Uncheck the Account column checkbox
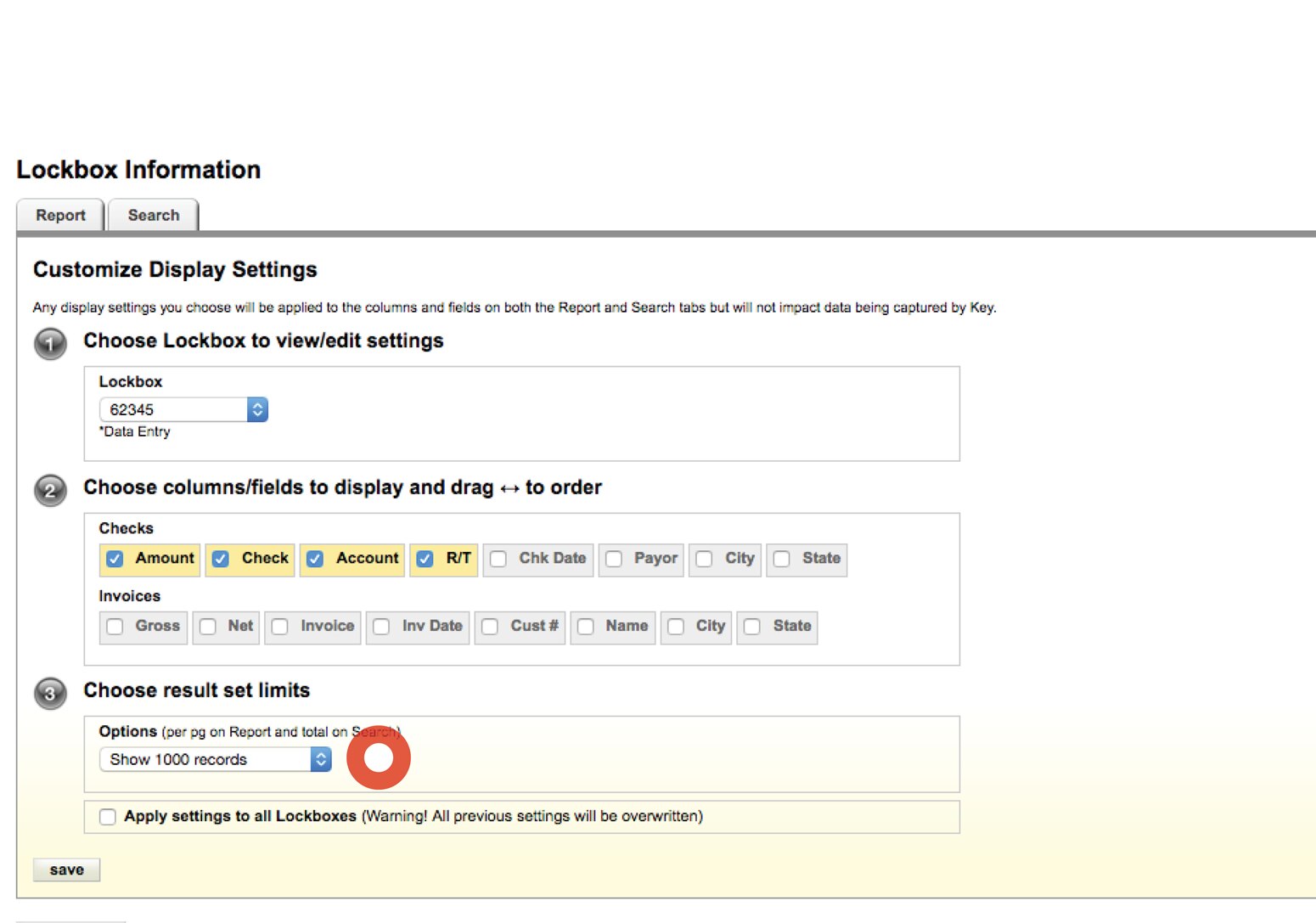Image resolution: width=1316 pixels, height=923 pixels. pyautogui.click(x=315, y=559)
